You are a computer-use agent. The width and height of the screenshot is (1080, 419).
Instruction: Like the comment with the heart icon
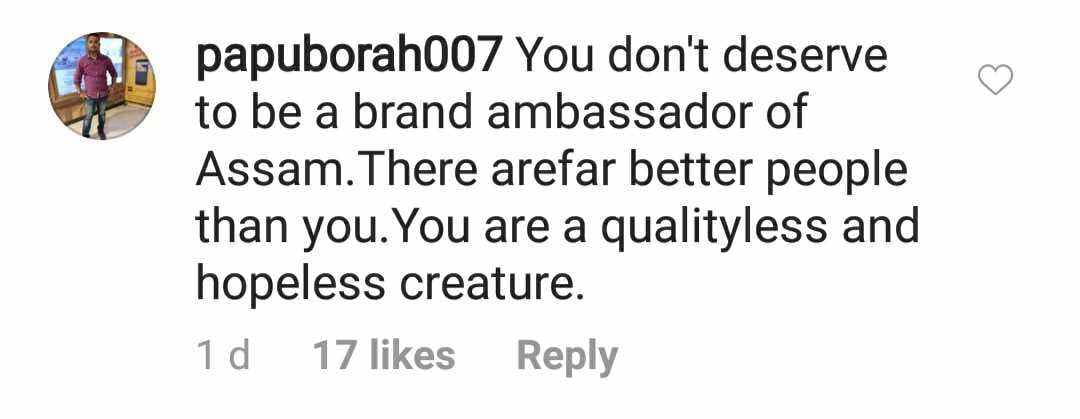tap(995, 79)
